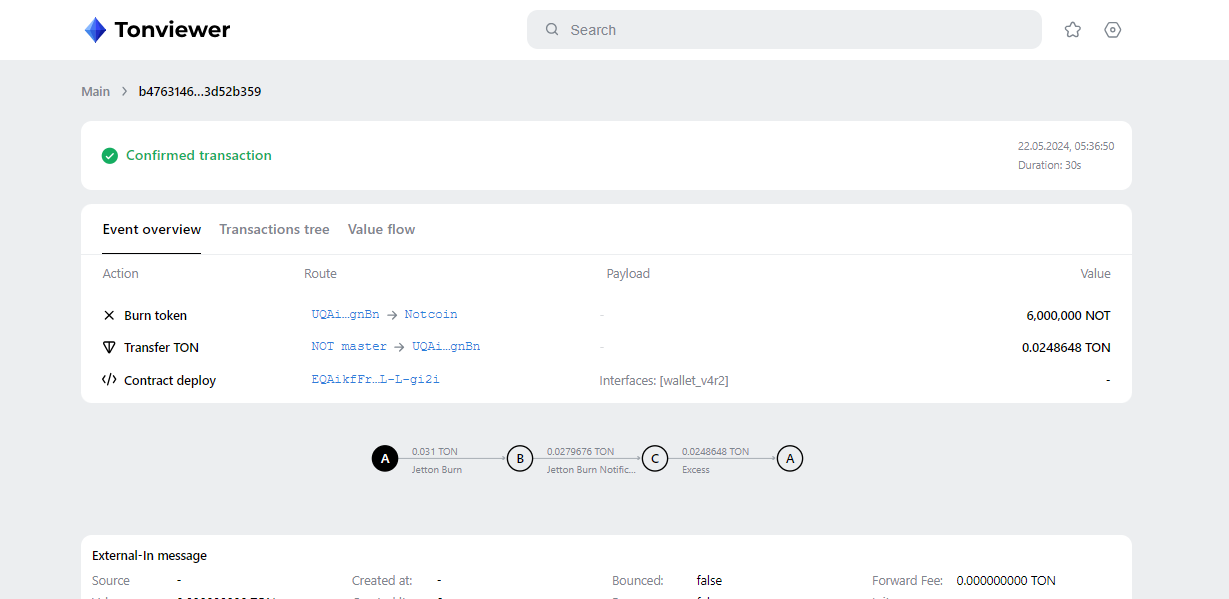
Task: Click the Tonviewer diamond logo icon
Action: (95, 30)
